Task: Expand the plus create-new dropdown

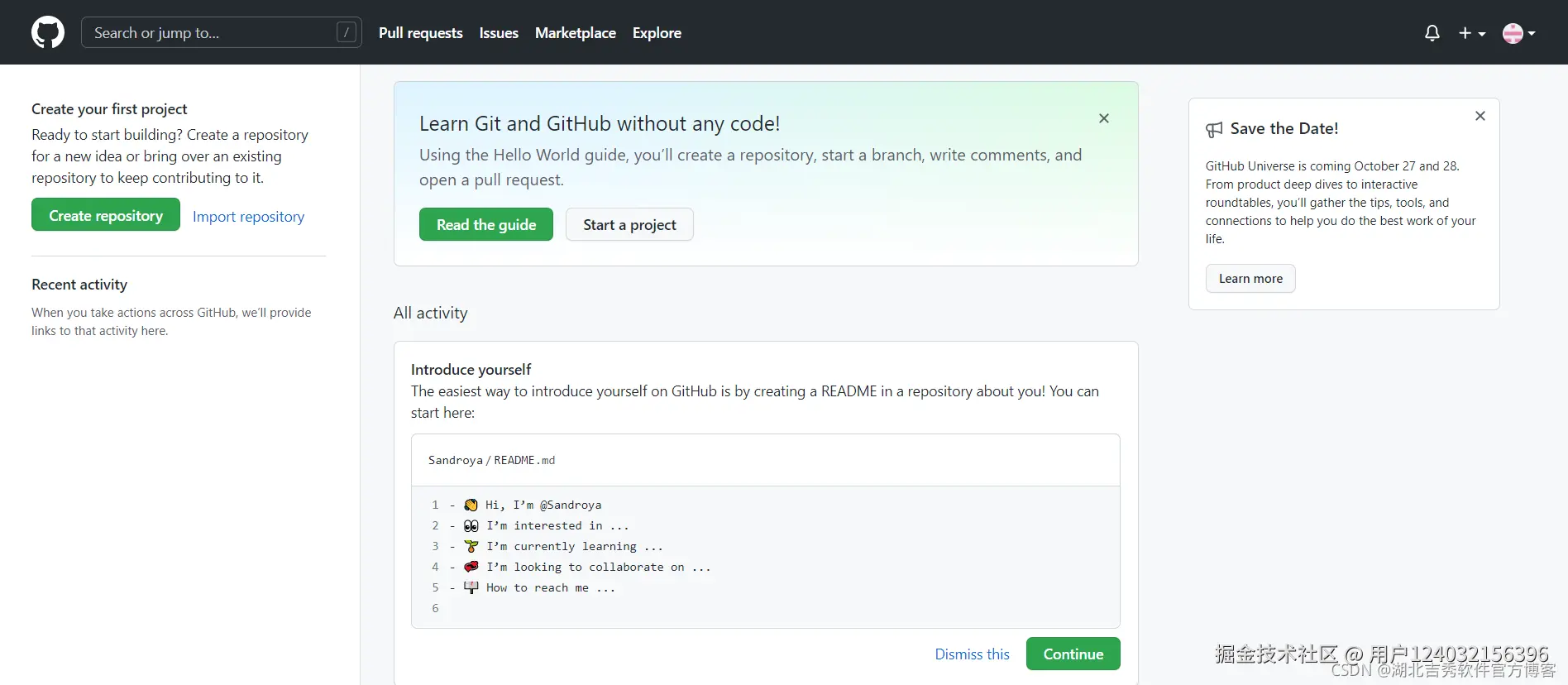Action: coord(1472,33)
